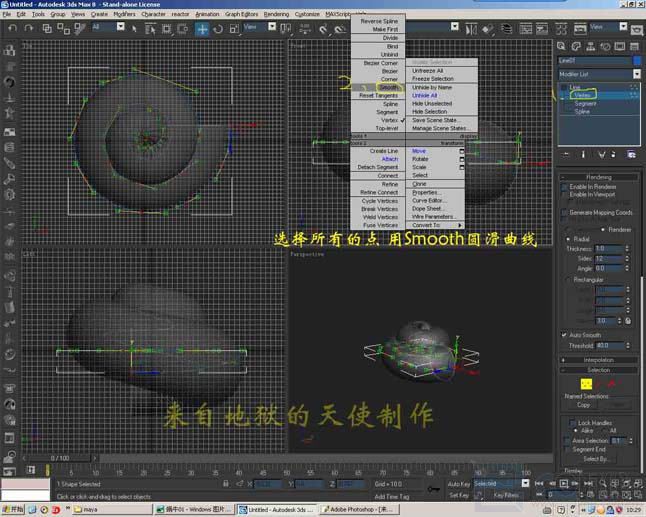This screenshot has width=646, height=517.
Task: Click the Undo arrow in main toolbar
Action: pos(13,28)
